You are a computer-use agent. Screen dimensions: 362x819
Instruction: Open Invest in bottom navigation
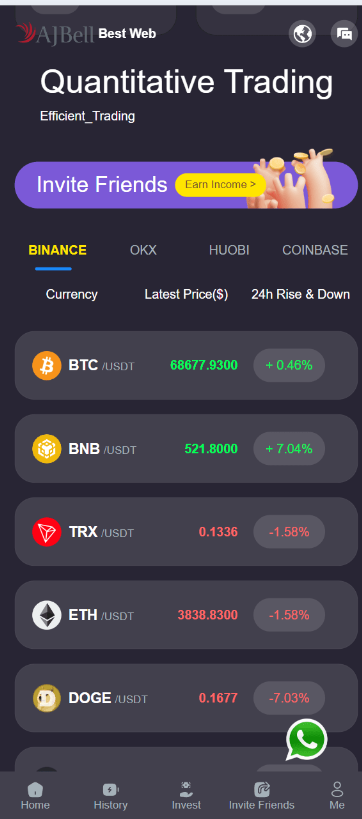pos(186,796)
